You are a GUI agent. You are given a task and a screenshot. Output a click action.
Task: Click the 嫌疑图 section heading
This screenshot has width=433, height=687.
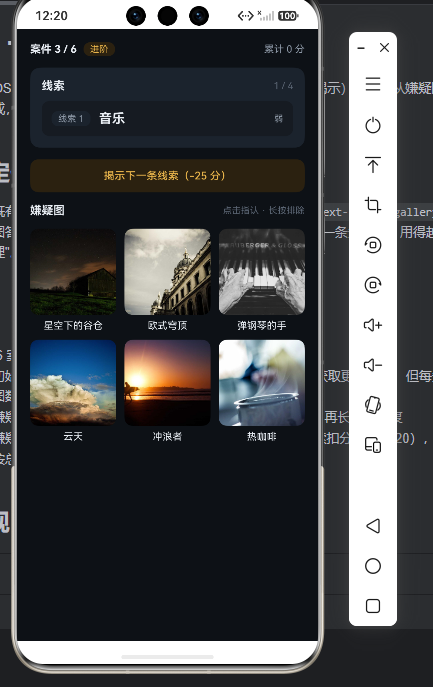[47, 210]
